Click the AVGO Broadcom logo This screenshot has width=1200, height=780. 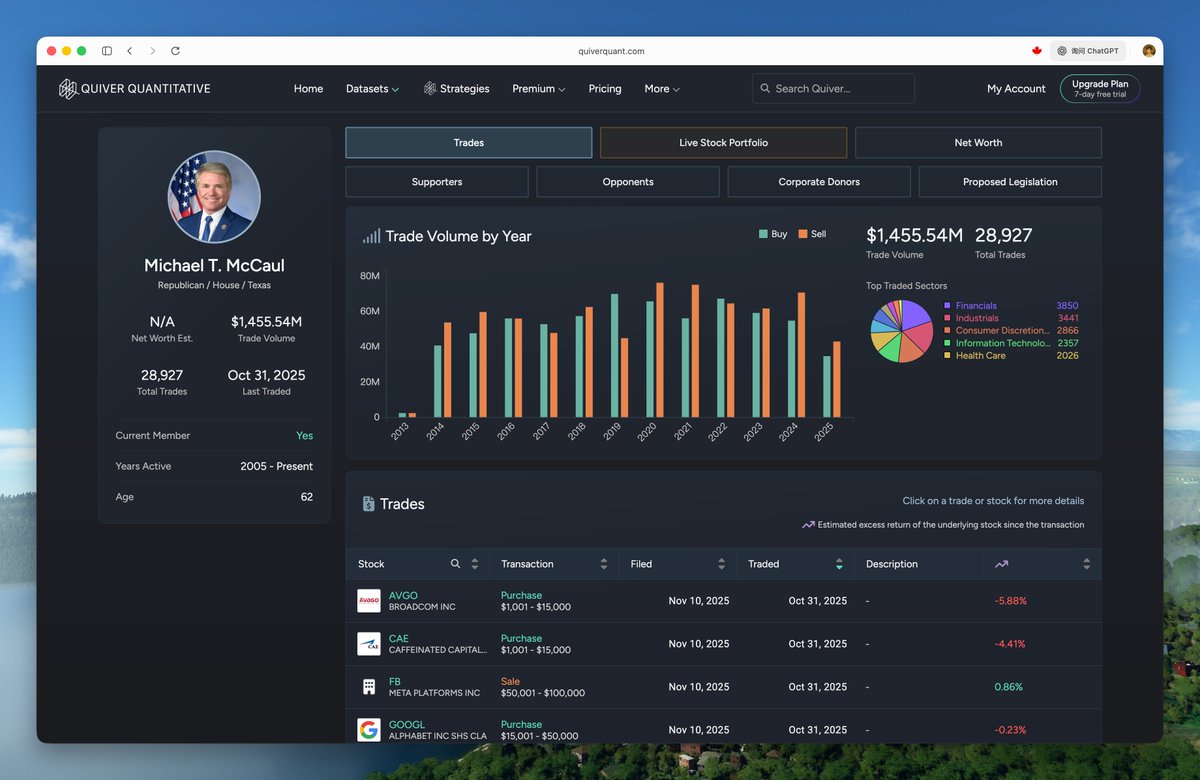(369, 601)
